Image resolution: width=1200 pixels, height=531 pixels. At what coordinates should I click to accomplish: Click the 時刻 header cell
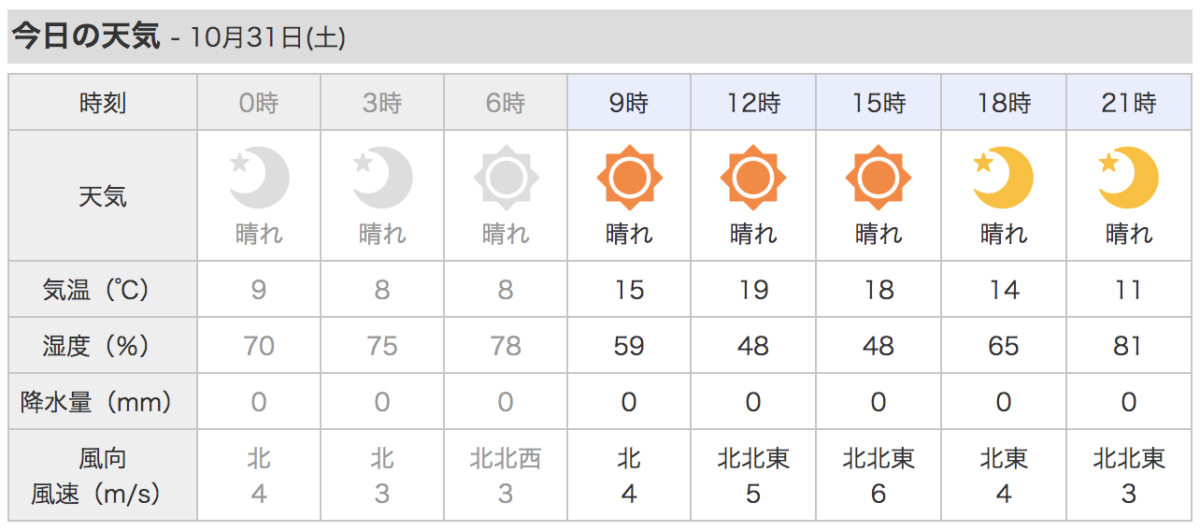[x=103, y=102]
